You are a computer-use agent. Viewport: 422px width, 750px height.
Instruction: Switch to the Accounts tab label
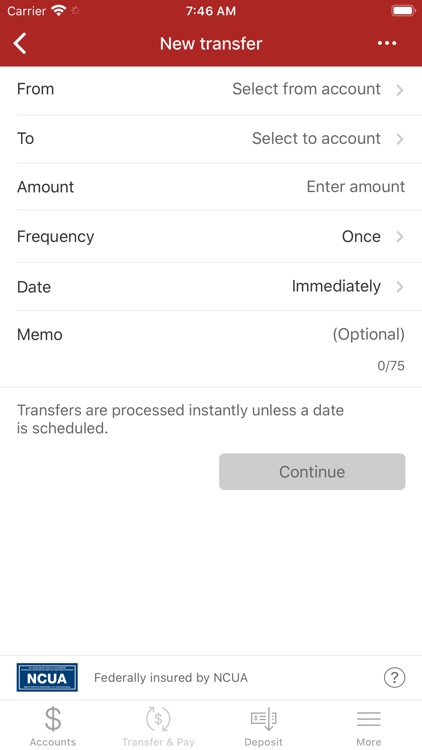(x=53, y=742)
